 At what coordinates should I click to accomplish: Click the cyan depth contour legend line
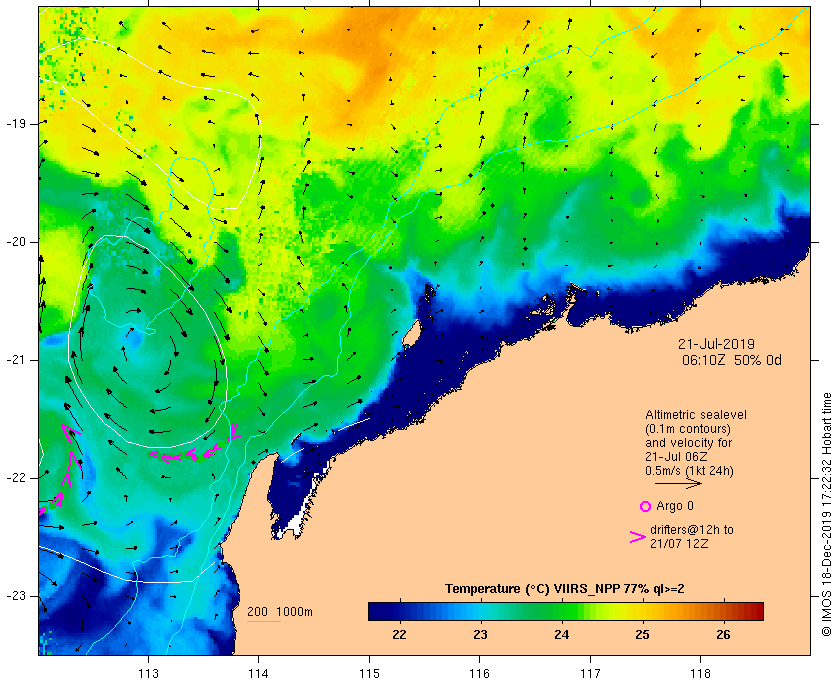point(264,622)
